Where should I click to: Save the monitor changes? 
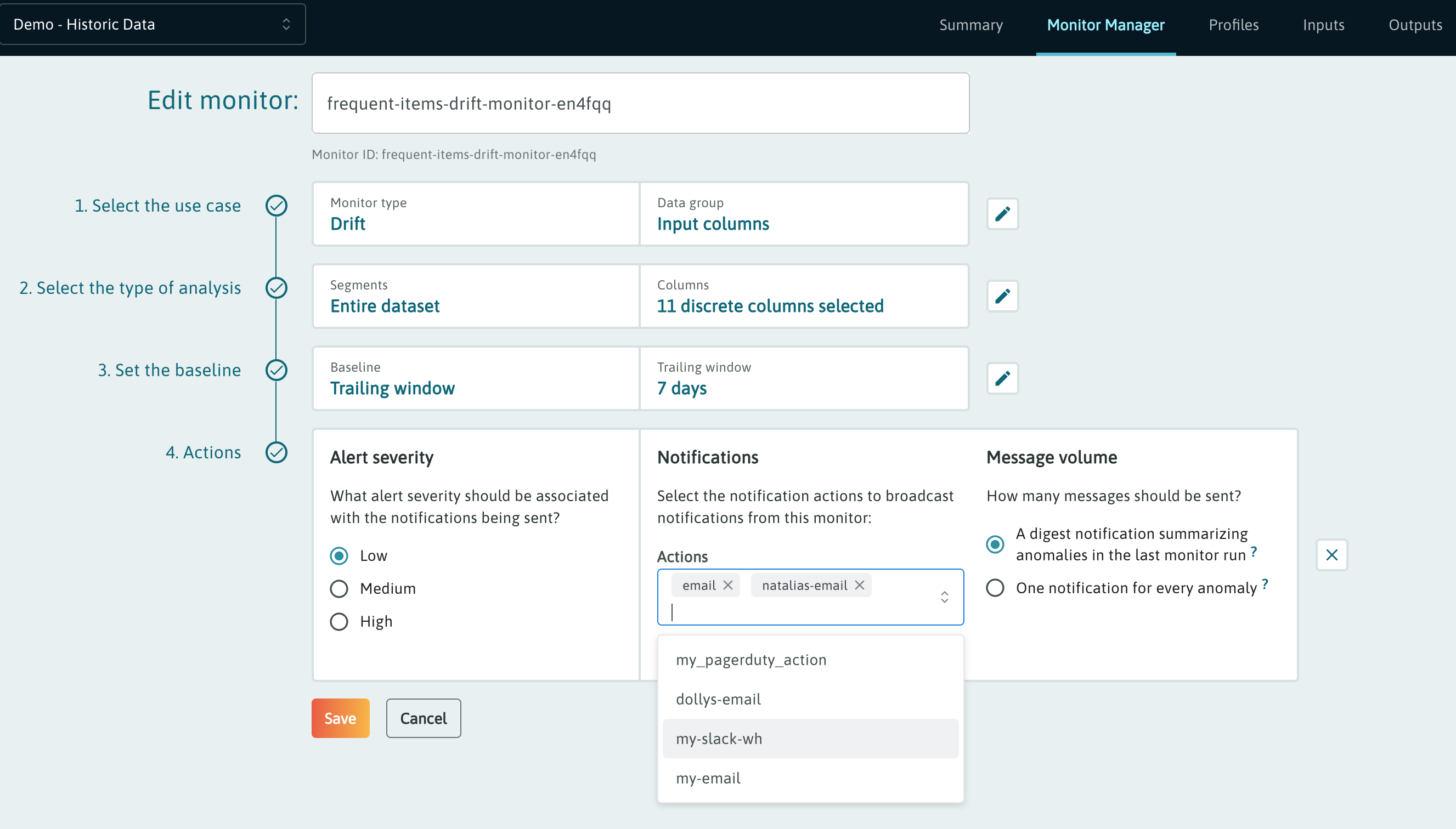340,718
